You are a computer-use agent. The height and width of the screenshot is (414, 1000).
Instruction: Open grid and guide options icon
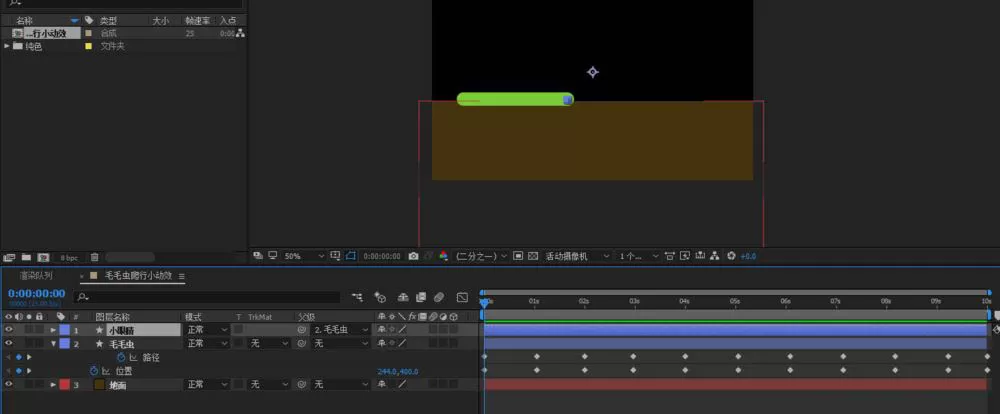(335, 256)
